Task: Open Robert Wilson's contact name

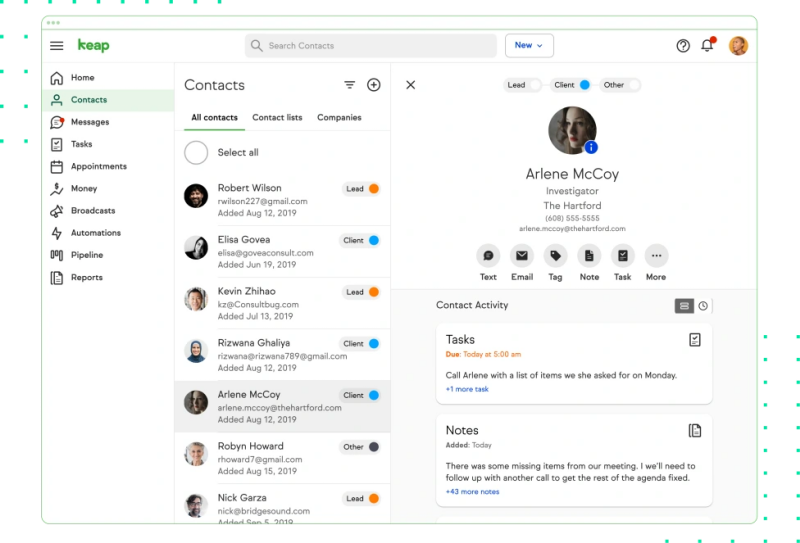Action: pyautogui.click(x=249, y=188)
